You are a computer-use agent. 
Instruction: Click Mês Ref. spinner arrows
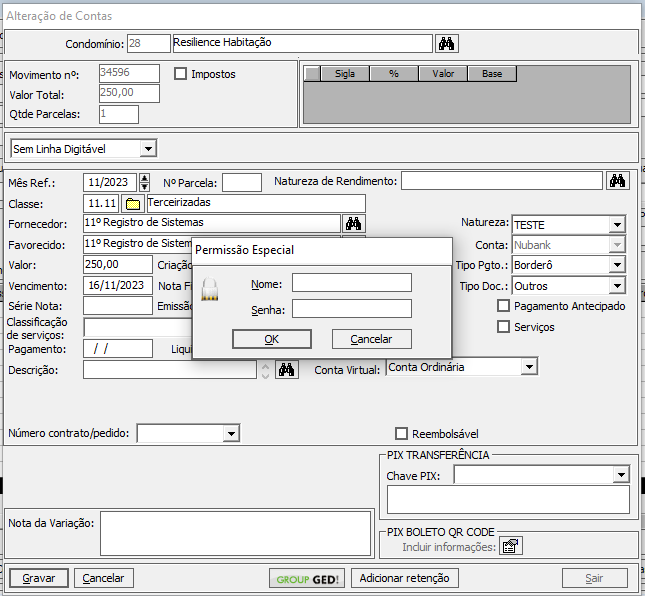click(144, 182)
